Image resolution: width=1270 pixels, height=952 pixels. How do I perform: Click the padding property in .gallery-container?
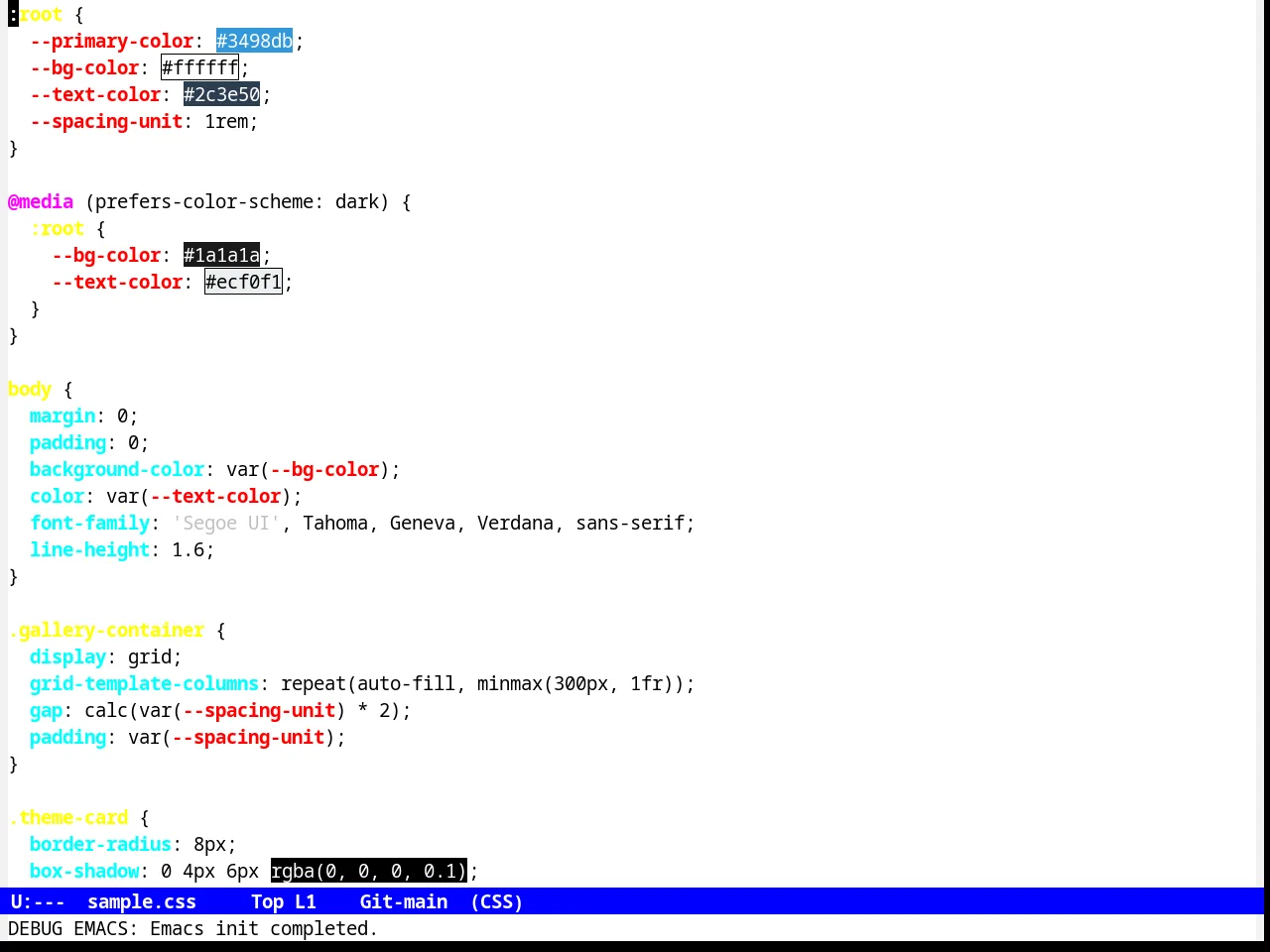[68, 737]
